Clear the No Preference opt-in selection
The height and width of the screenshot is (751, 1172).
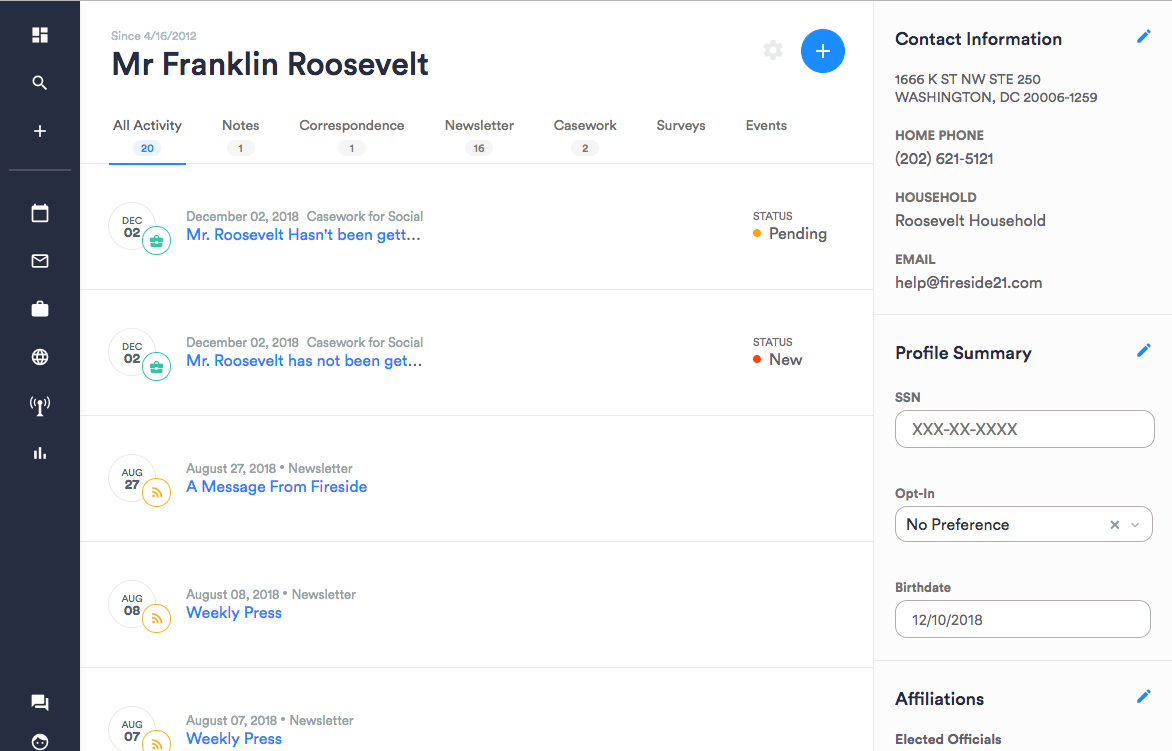(x=1114, y=525)
